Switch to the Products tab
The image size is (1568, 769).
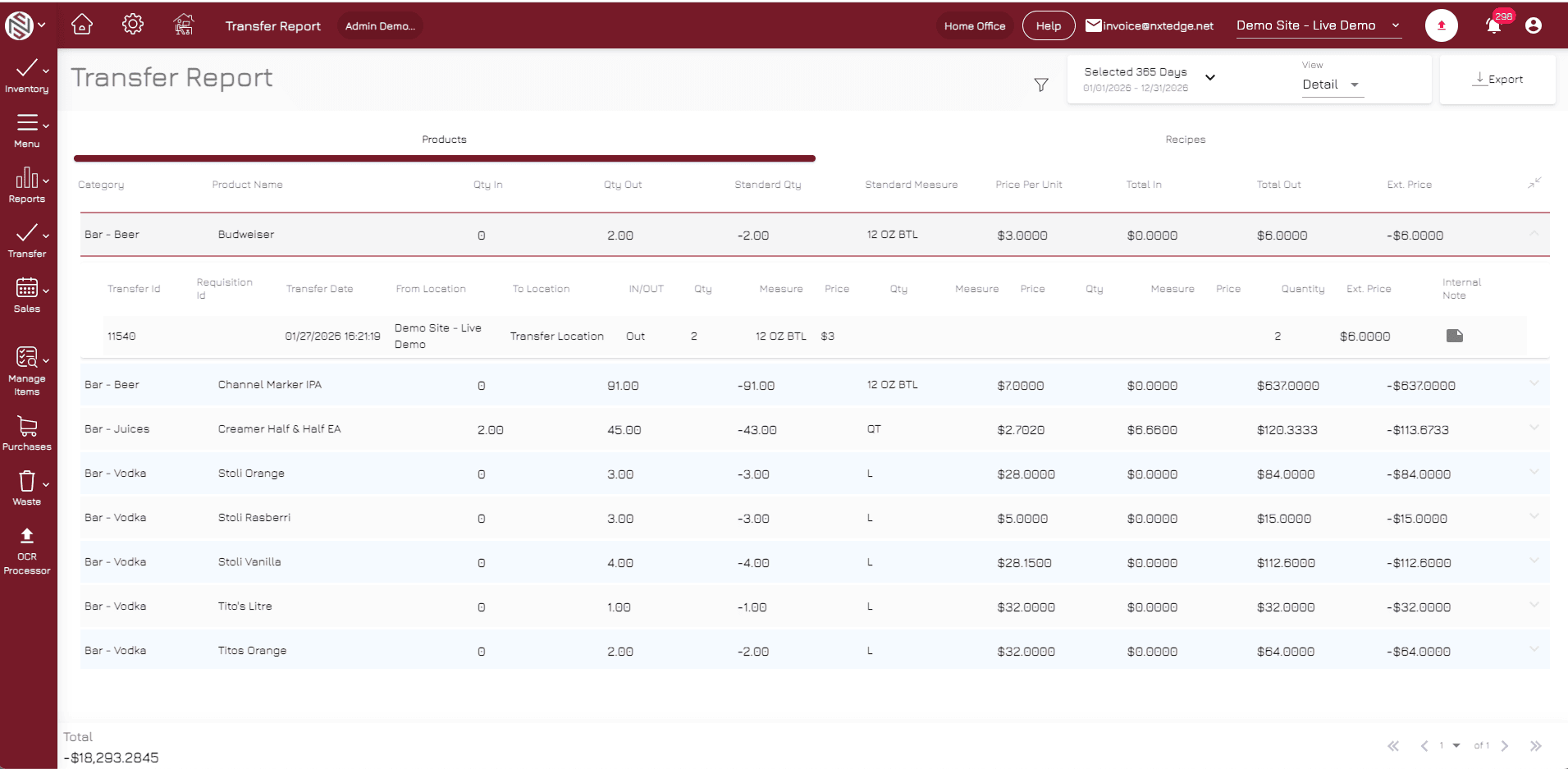click(444, 140)
